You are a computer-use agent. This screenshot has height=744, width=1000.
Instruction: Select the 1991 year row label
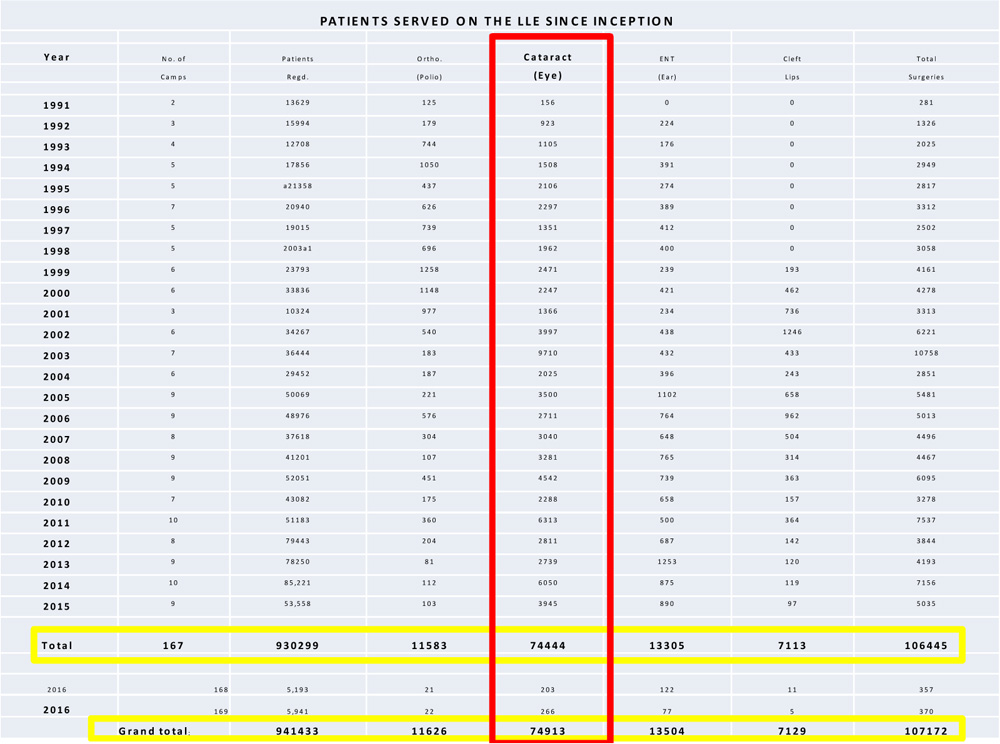point(57,105)
